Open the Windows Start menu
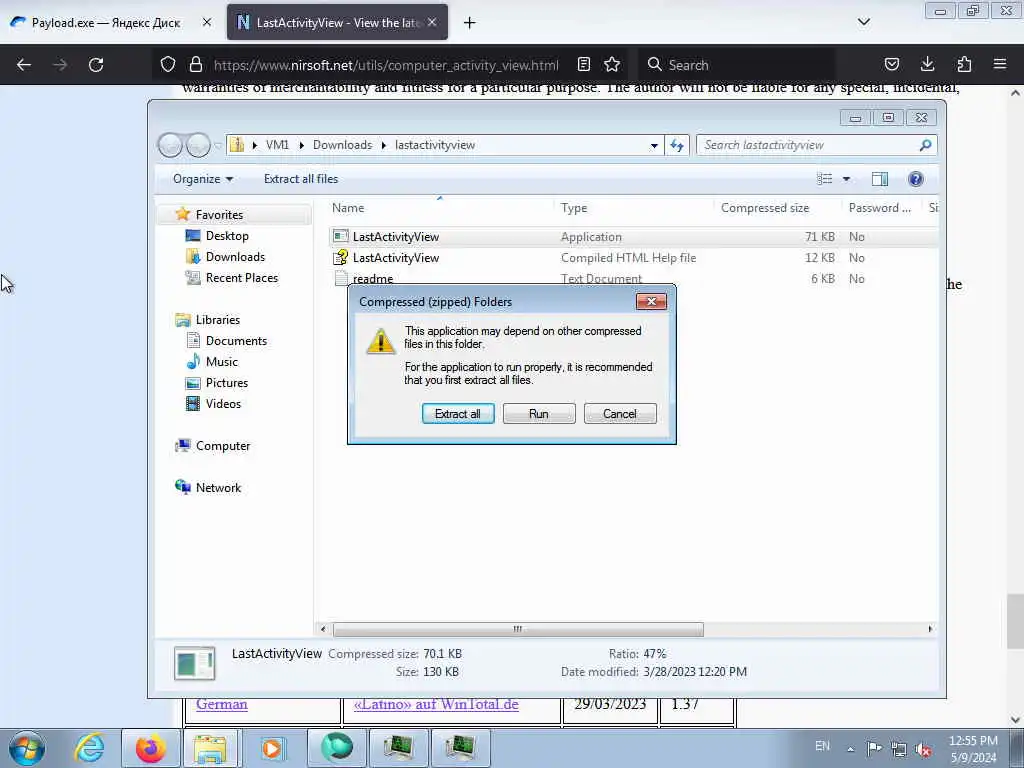Screen dimensions: 1024x768 [27, 748]
